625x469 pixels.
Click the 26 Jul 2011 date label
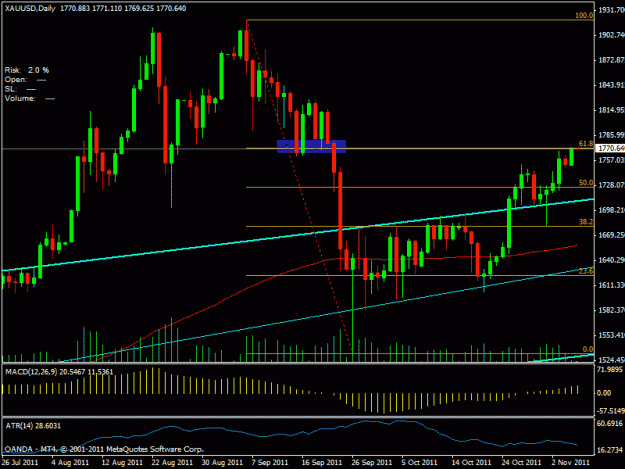tap(20, 463)
